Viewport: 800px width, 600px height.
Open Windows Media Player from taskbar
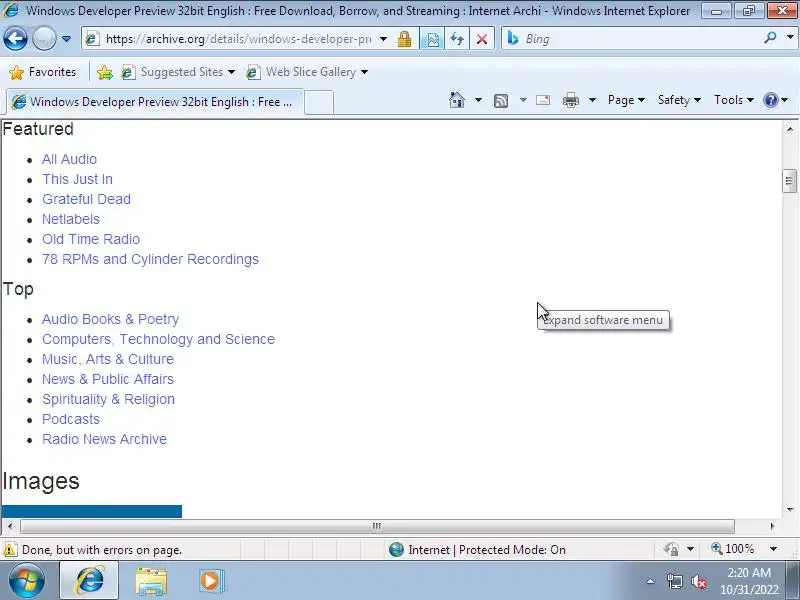click(x=211, y=581)
